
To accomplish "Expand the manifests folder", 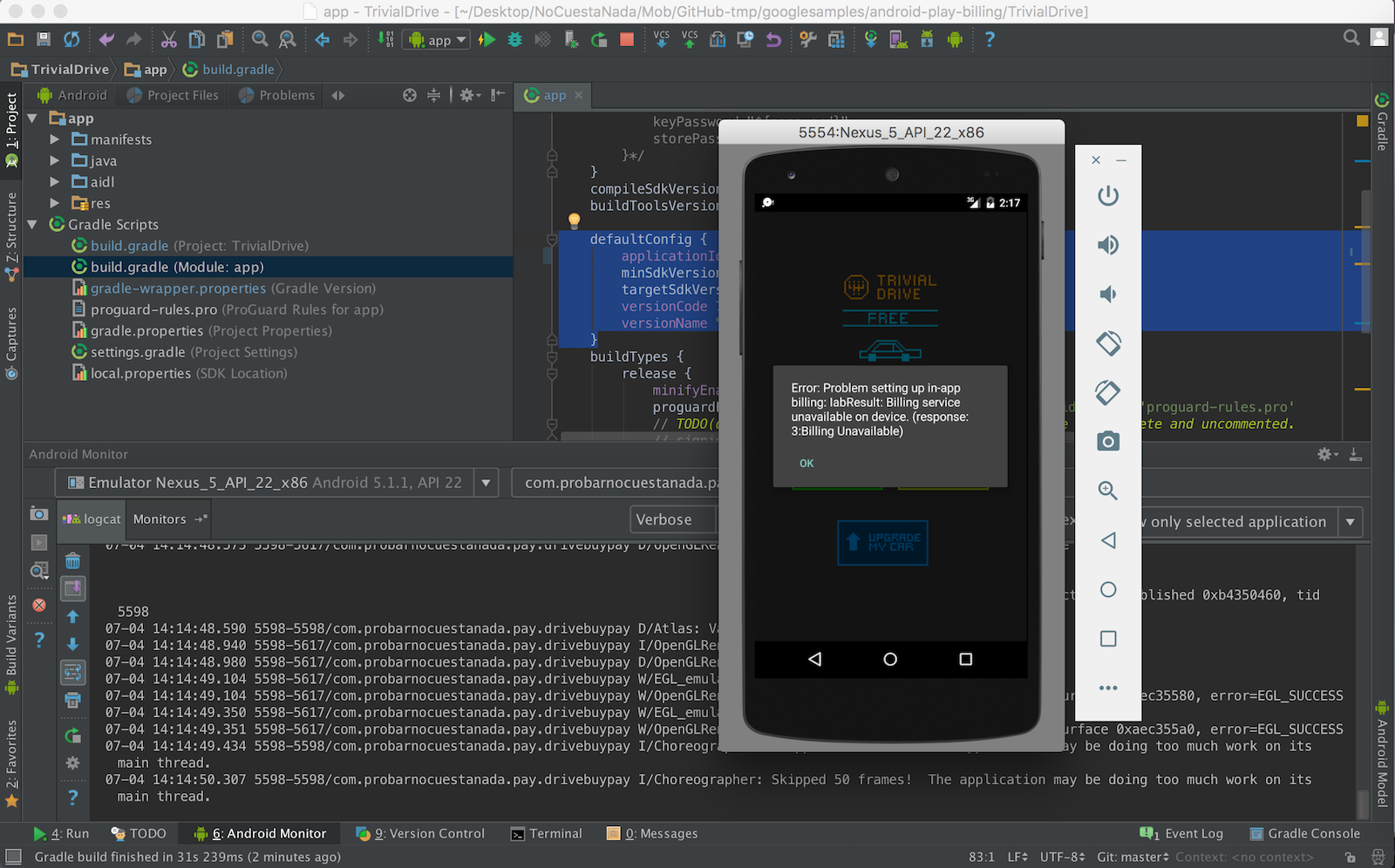I will coord(54,139).
